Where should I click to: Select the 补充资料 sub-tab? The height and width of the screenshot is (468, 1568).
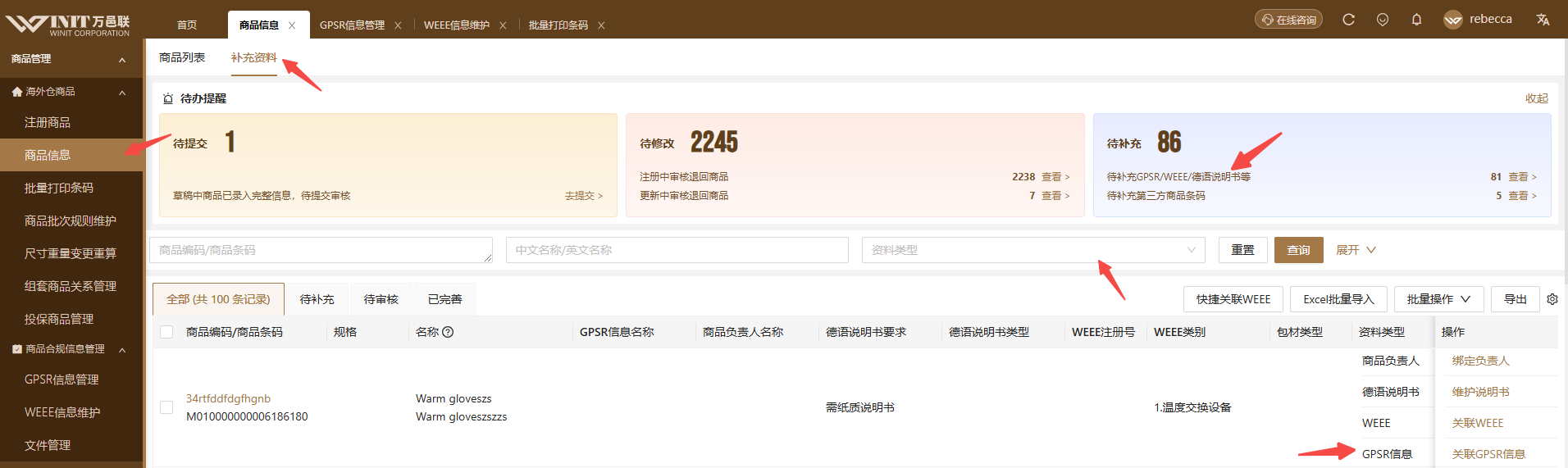pyautogui.click(x=253, y=57)
